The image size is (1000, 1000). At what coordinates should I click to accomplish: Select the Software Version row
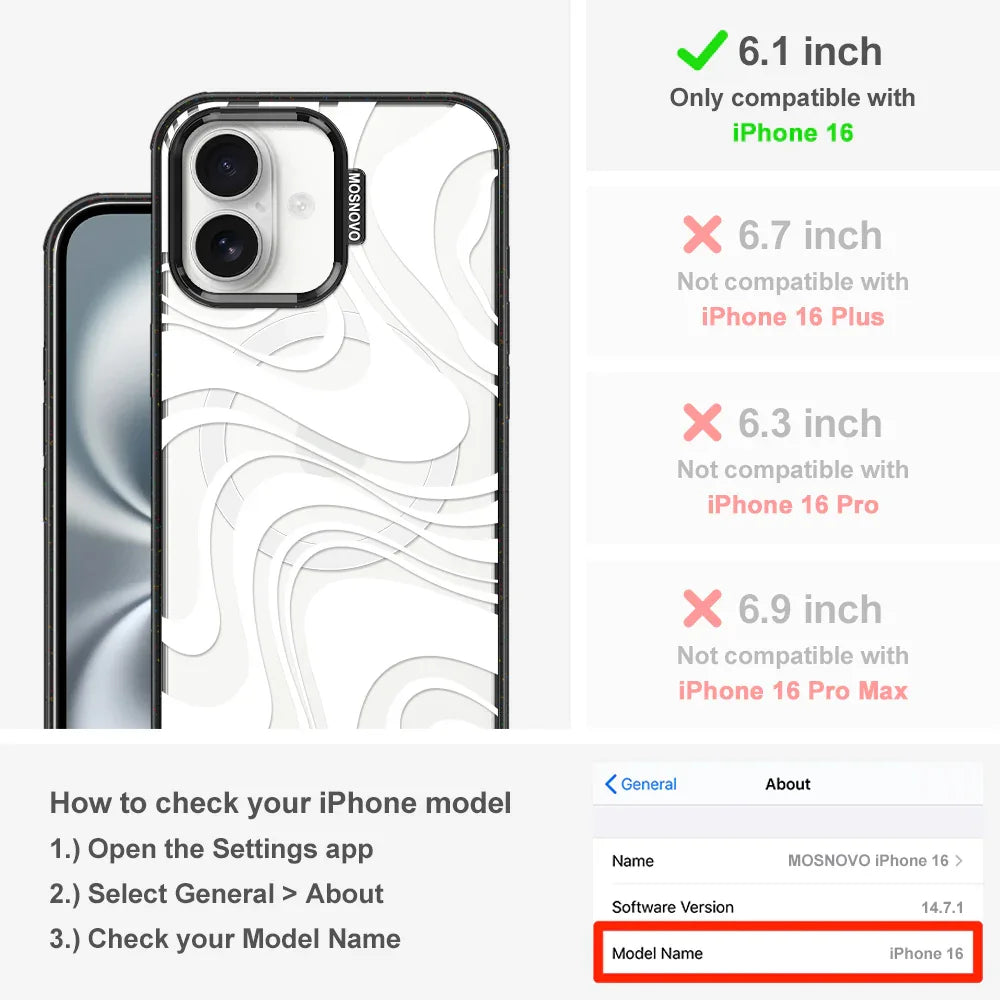(x=788, y=906)
